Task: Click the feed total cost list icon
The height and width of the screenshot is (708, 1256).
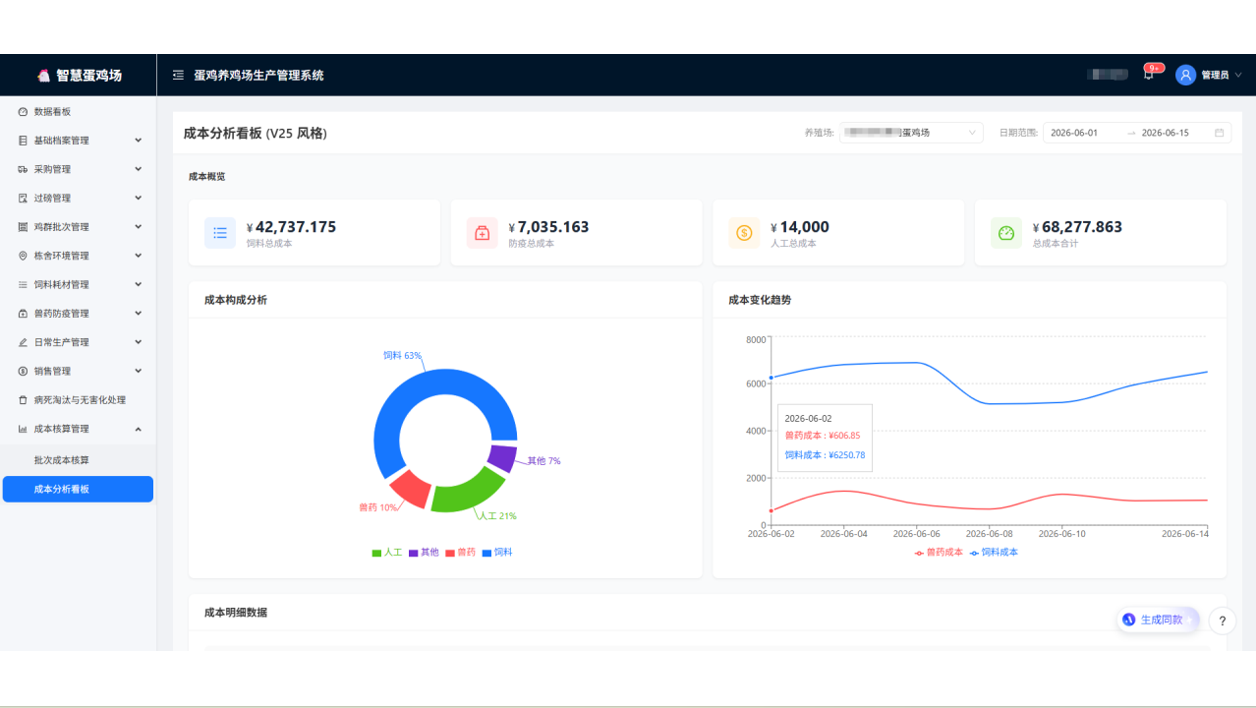Action: tap(220, 233)
